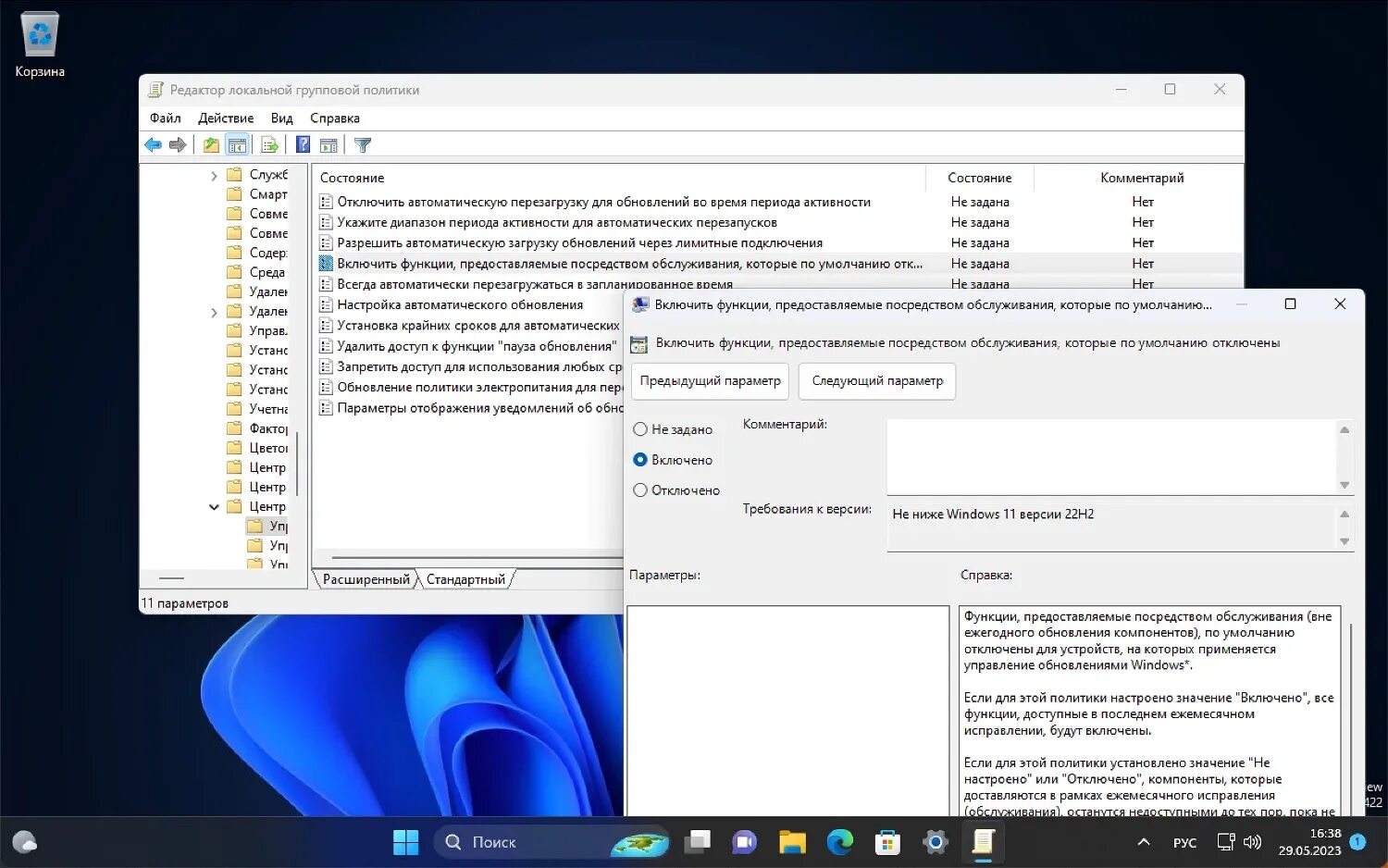Click the Справка text vertical scrollbar
1388x868 pixels.
(1350, 711)
